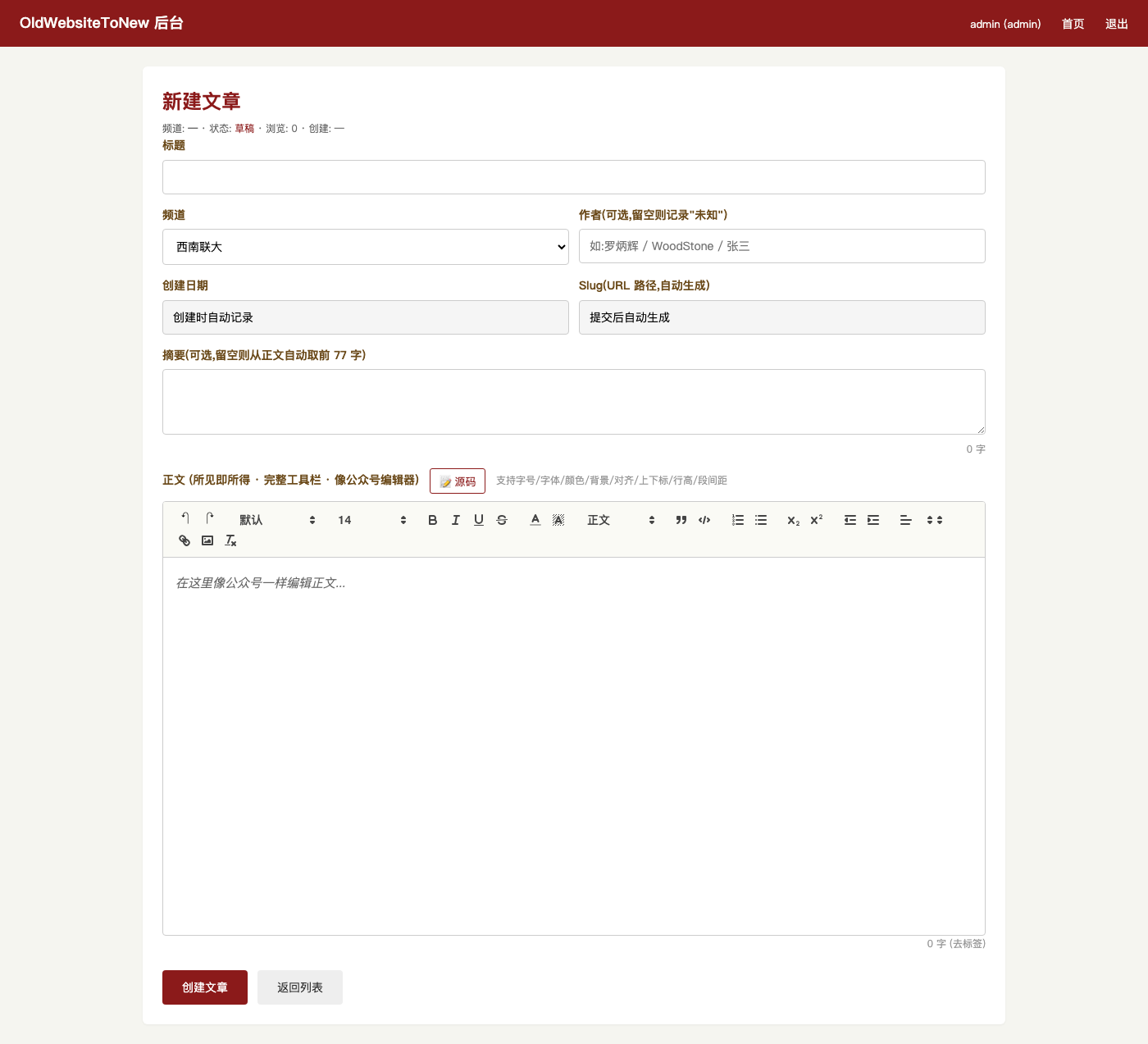The width and height of the screenshot is (1148, 1044).
Task: Click the undo icon in editor toolbar
Action: coord(185,518)
